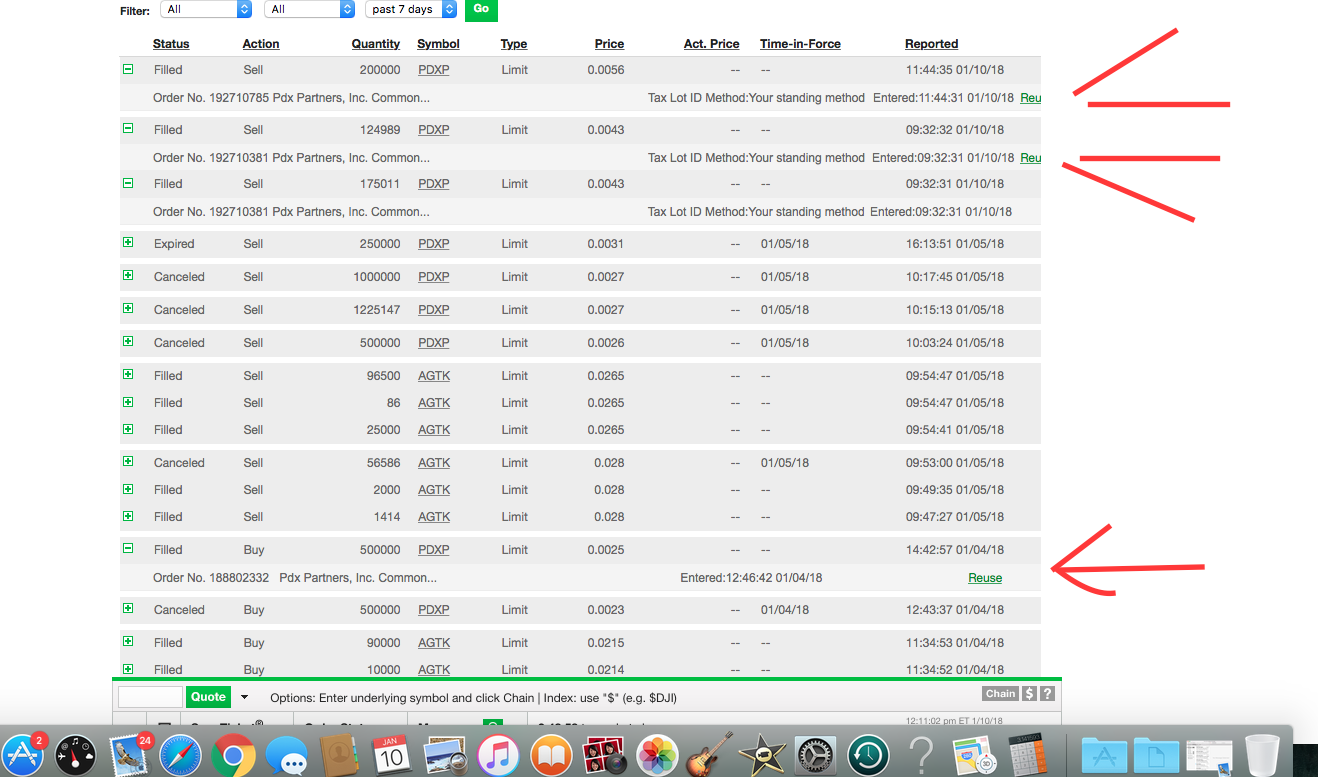Open the App Store from the dock
This screenshot has height=777, width=1318.
point(23,755)
